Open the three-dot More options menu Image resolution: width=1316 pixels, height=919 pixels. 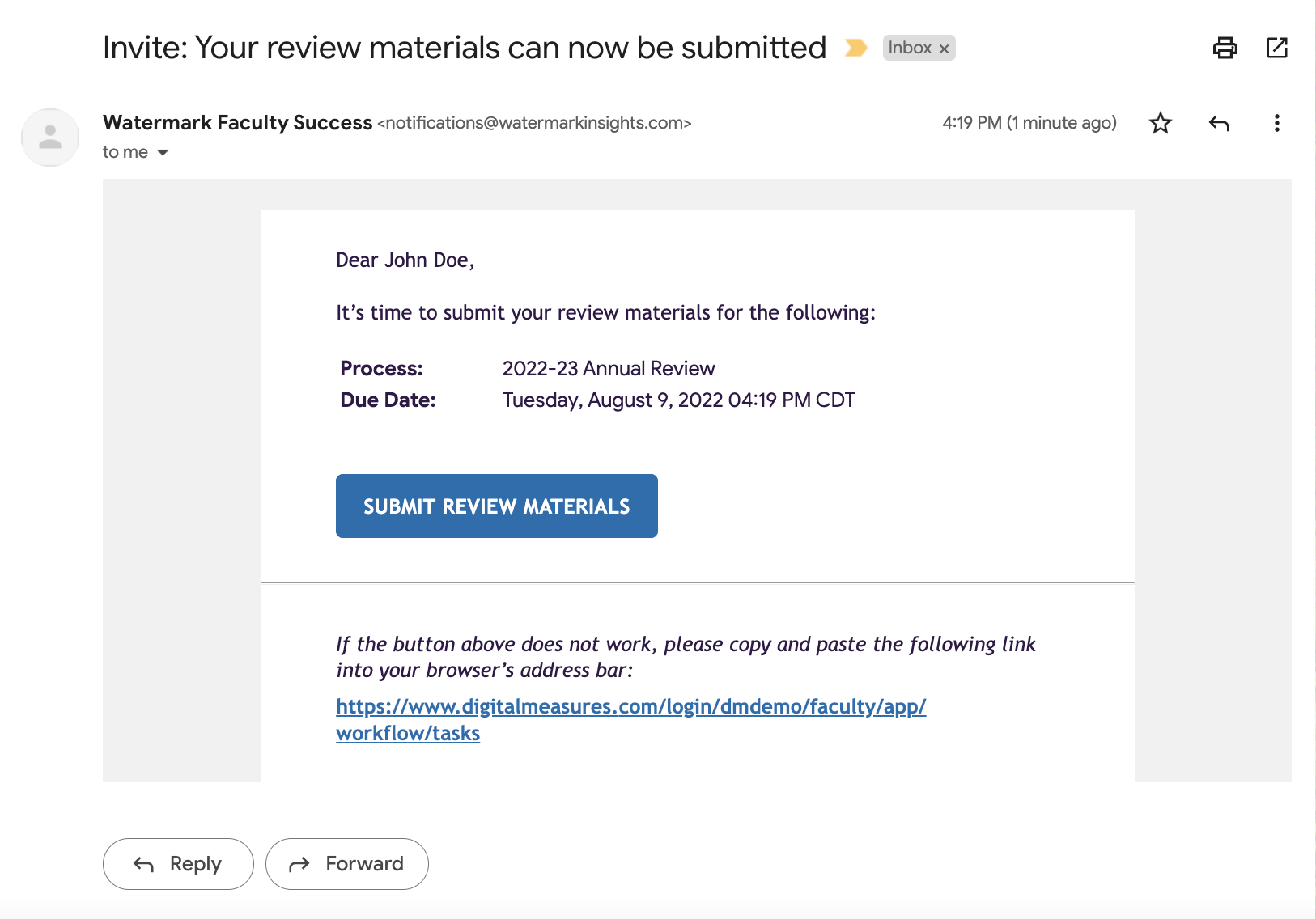tap(1276, 123)
